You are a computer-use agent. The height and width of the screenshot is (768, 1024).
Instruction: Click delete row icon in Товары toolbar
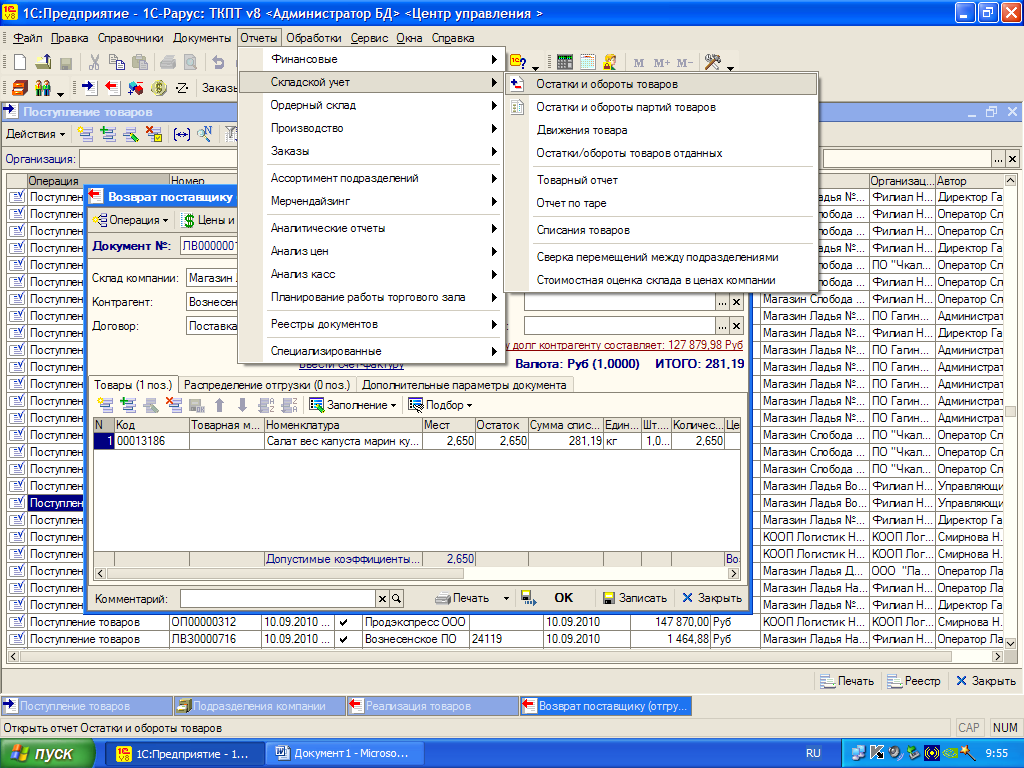click(x=174, y=405)
